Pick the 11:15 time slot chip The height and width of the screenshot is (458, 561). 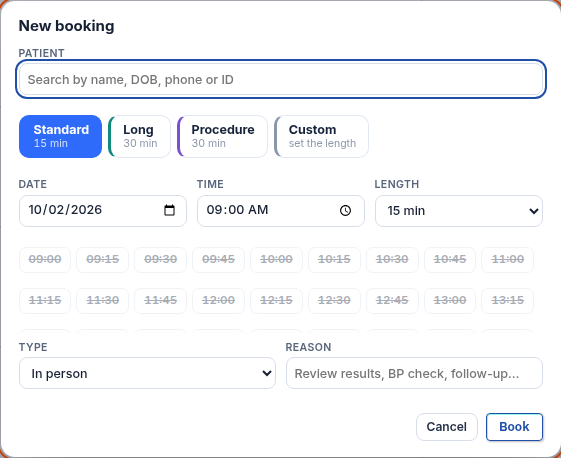pos(45,301)
